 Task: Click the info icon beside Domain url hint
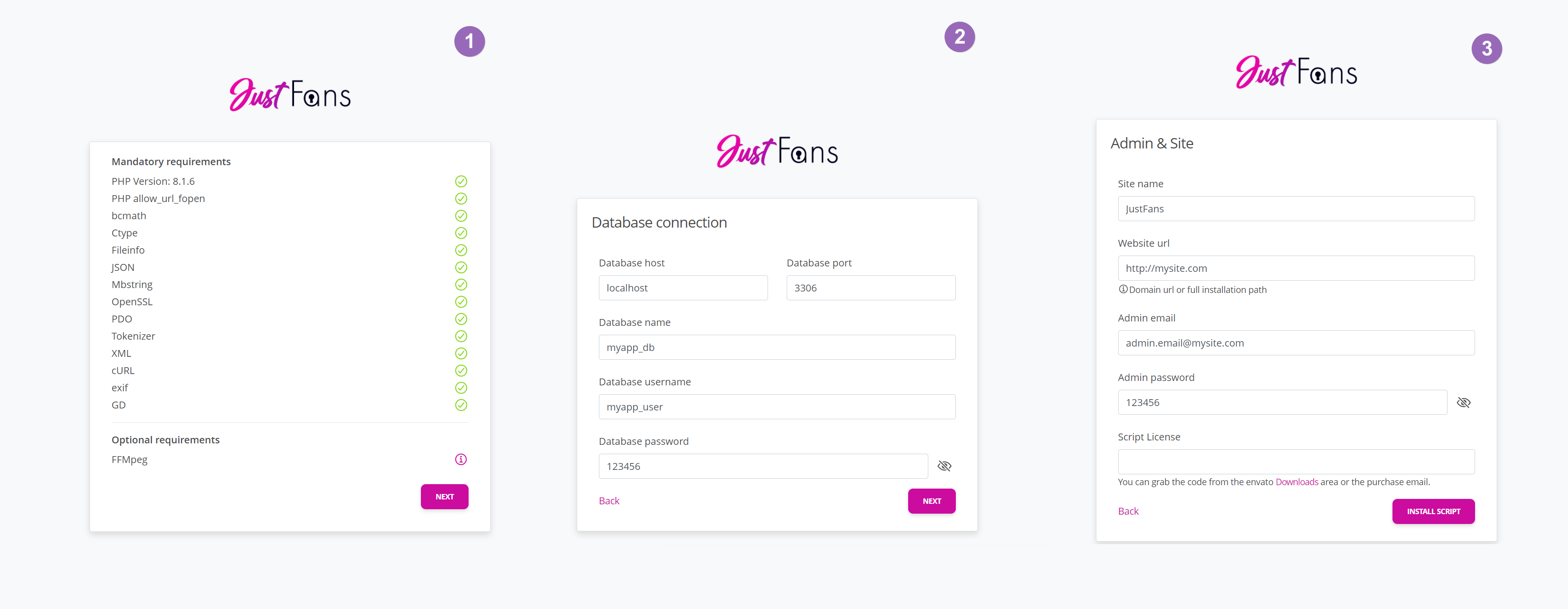(x=1123, y=290)
